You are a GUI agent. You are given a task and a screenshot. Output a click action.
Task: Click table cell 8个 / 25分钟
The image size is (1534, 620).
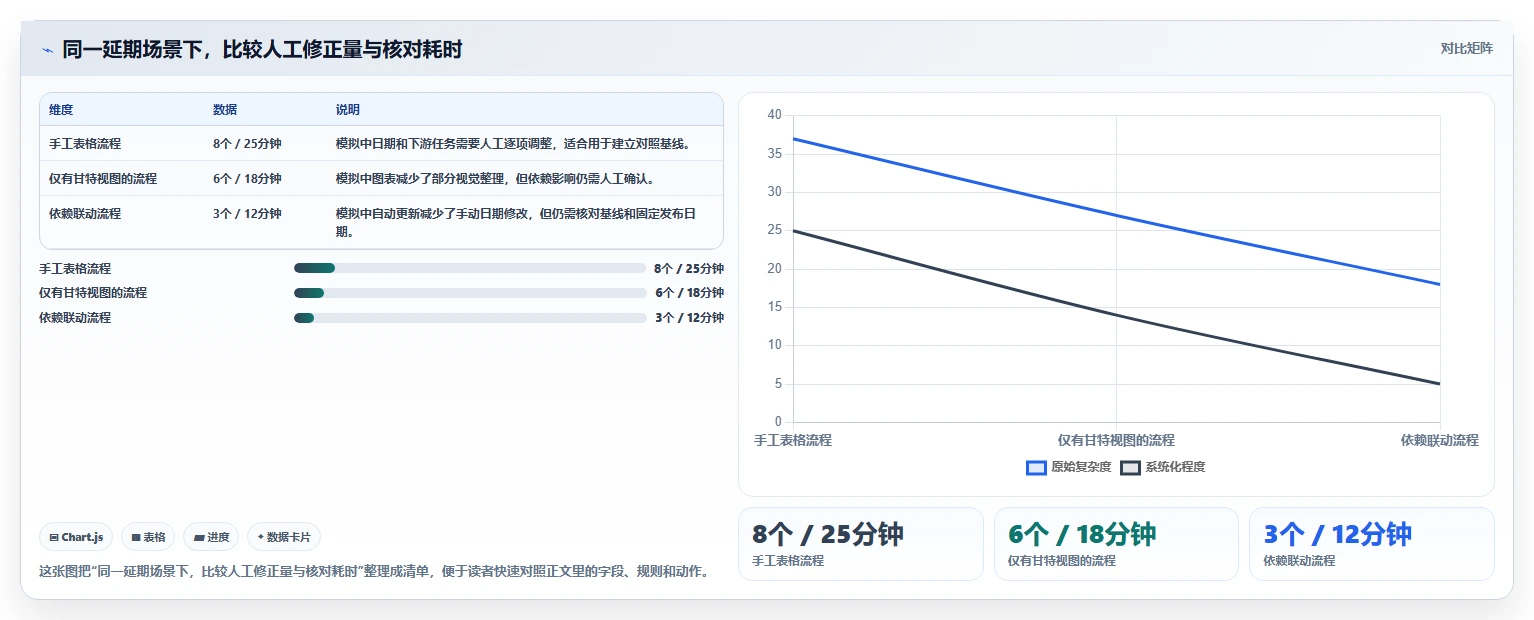pyautogui.click(x=247, y=144)
